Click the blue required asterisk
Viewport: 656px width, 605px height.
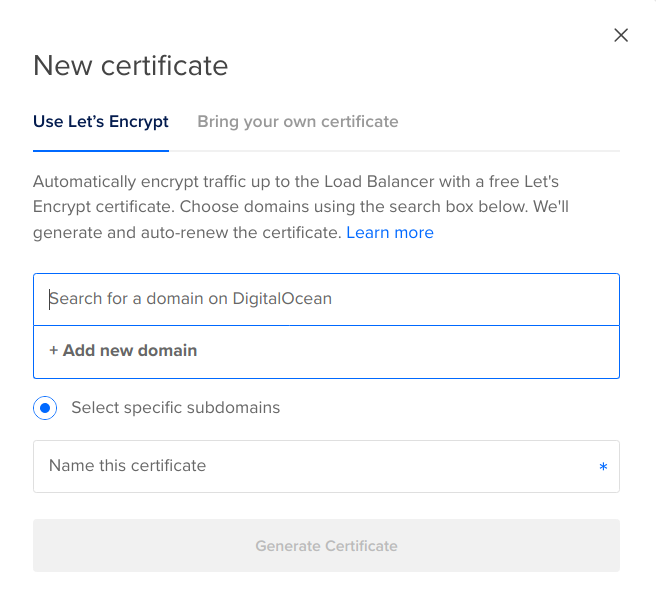(603, 467)
